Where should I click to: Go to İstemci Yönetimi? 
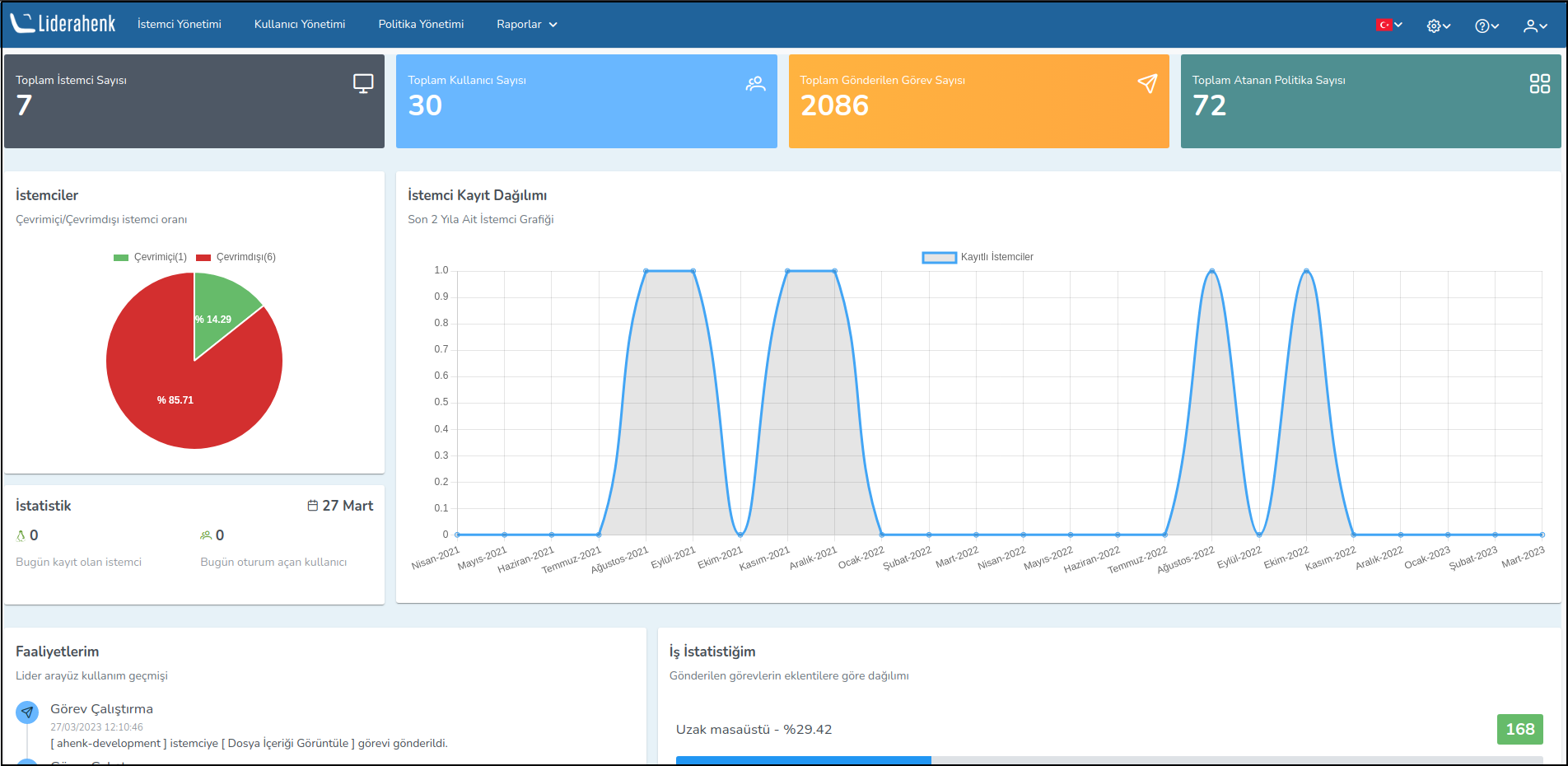pyautogui.click(x=179, y=24)
